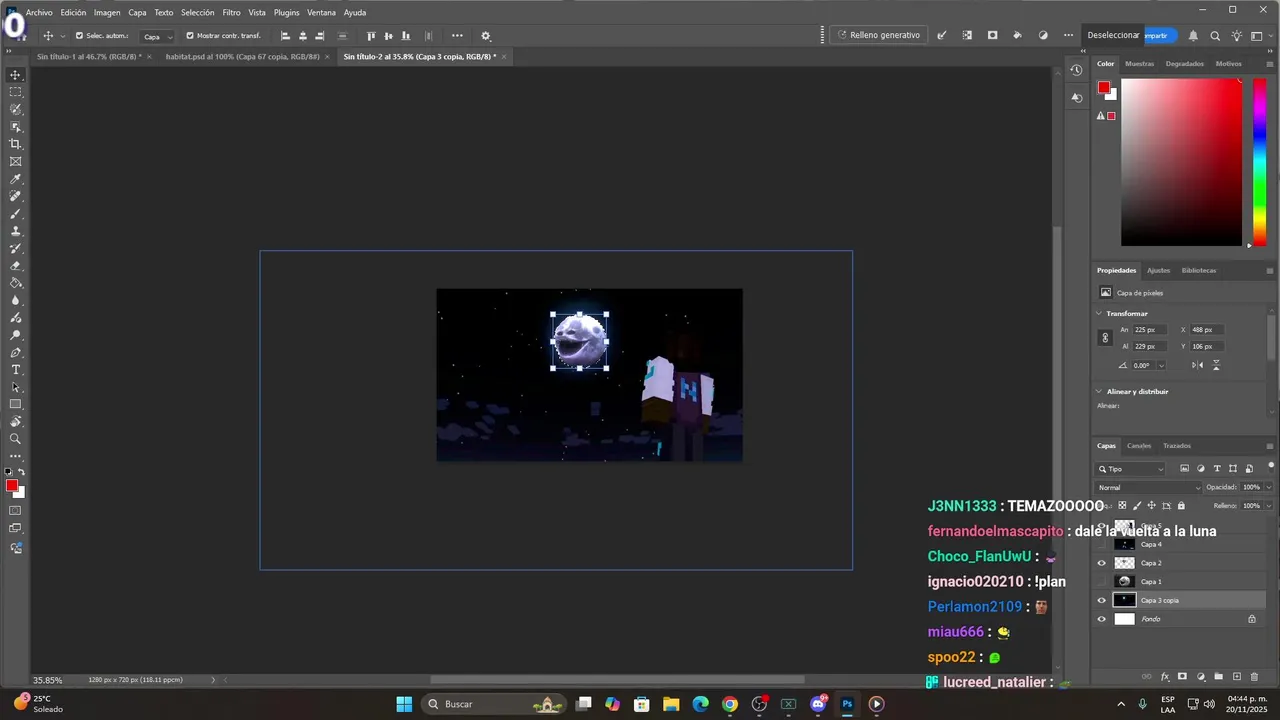
Task: Toggle Quick Mask mode icon
Action: tap(15, 511)
